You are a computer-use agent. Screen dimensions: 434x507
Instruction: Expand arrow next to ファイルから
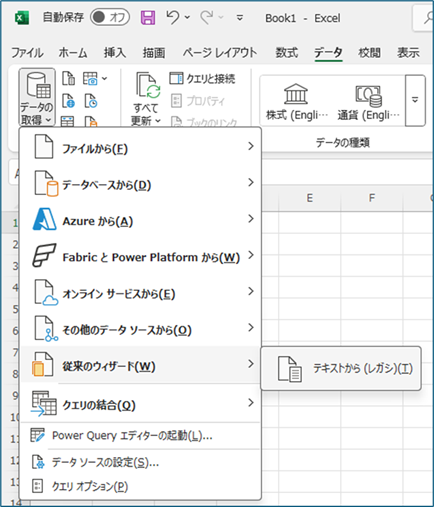[251, 146]
